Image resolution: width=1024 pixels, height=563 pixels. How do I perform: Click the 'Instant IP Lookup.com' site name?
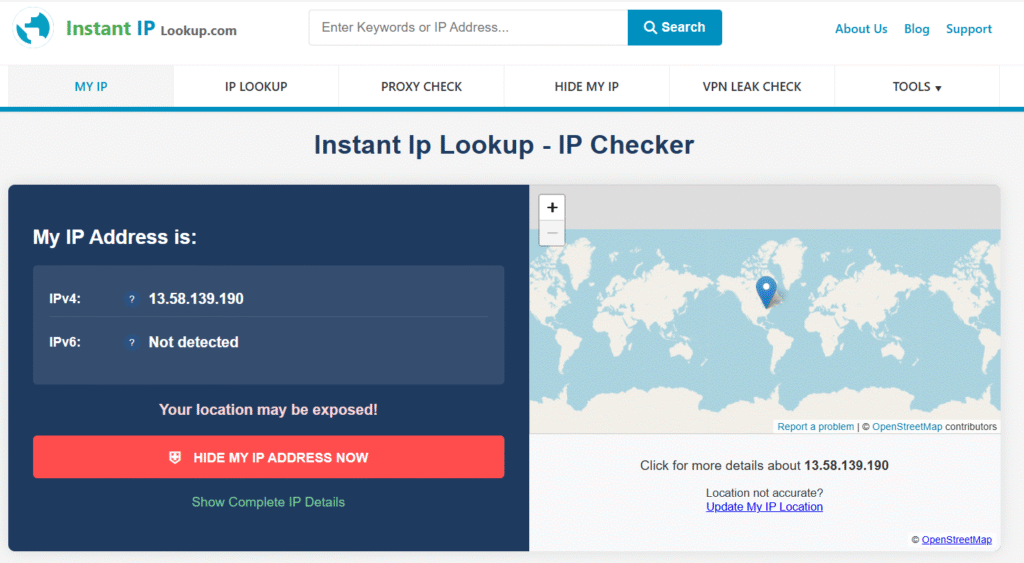click(151, 29)
